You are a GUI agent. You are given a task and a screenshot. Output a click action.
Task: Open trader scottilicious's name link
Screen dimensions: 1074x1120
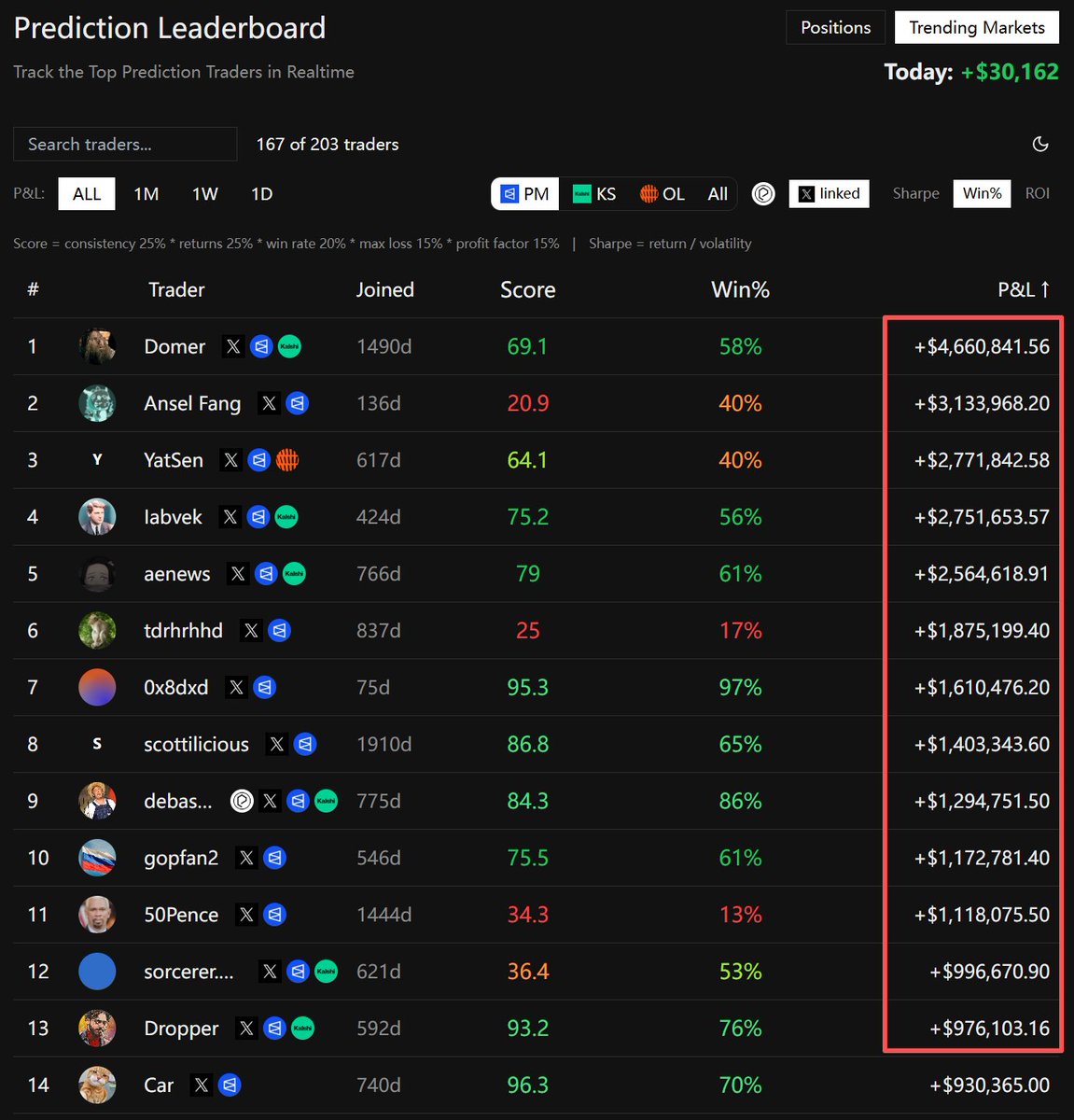tap(196, 745)
